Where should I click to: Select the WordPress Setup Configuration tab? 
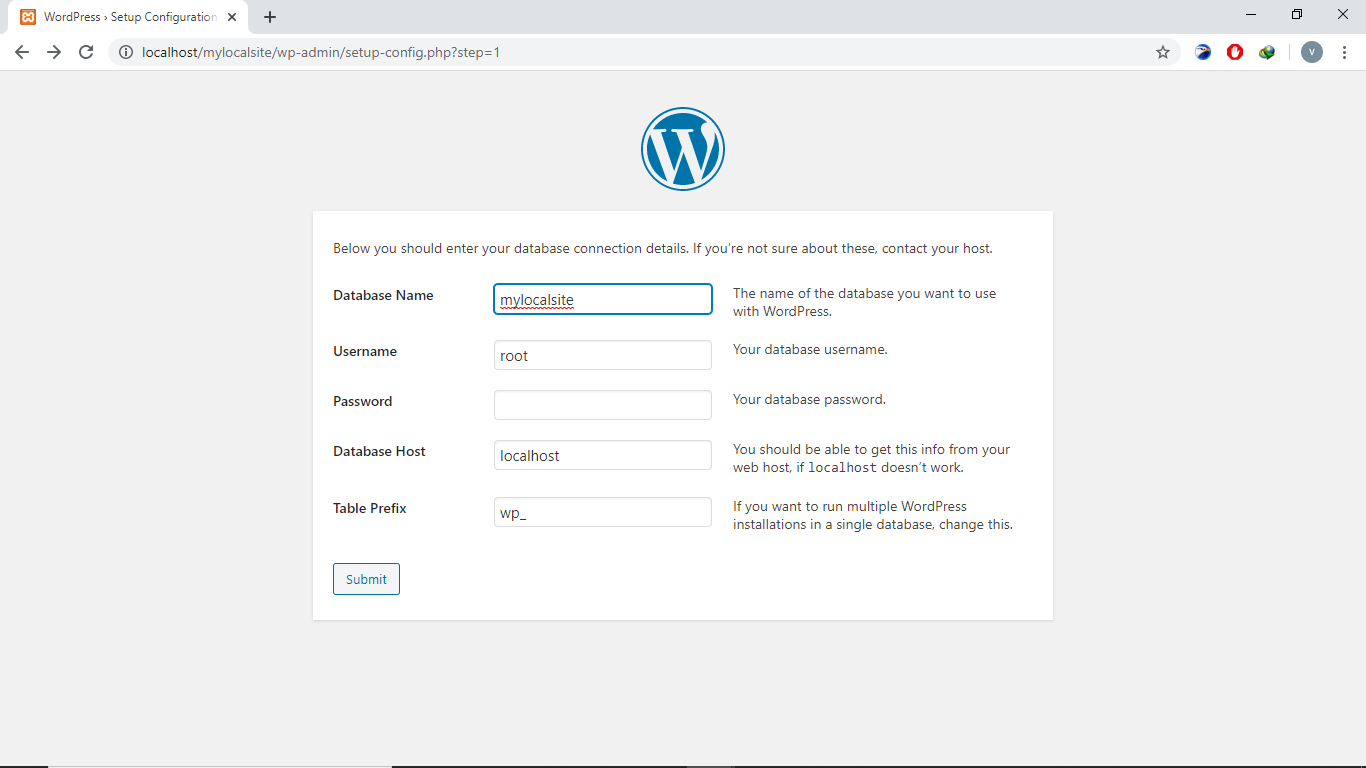point(128,17)
